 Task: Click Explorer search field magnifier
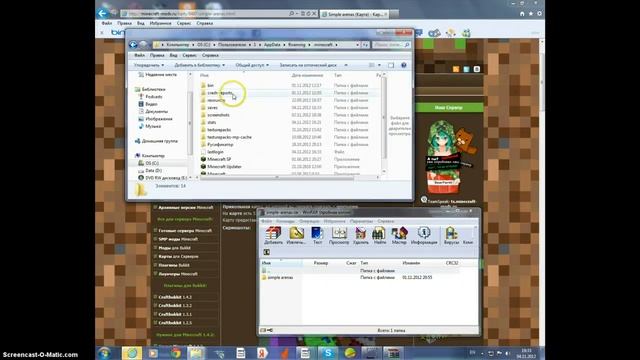[407, 44]
